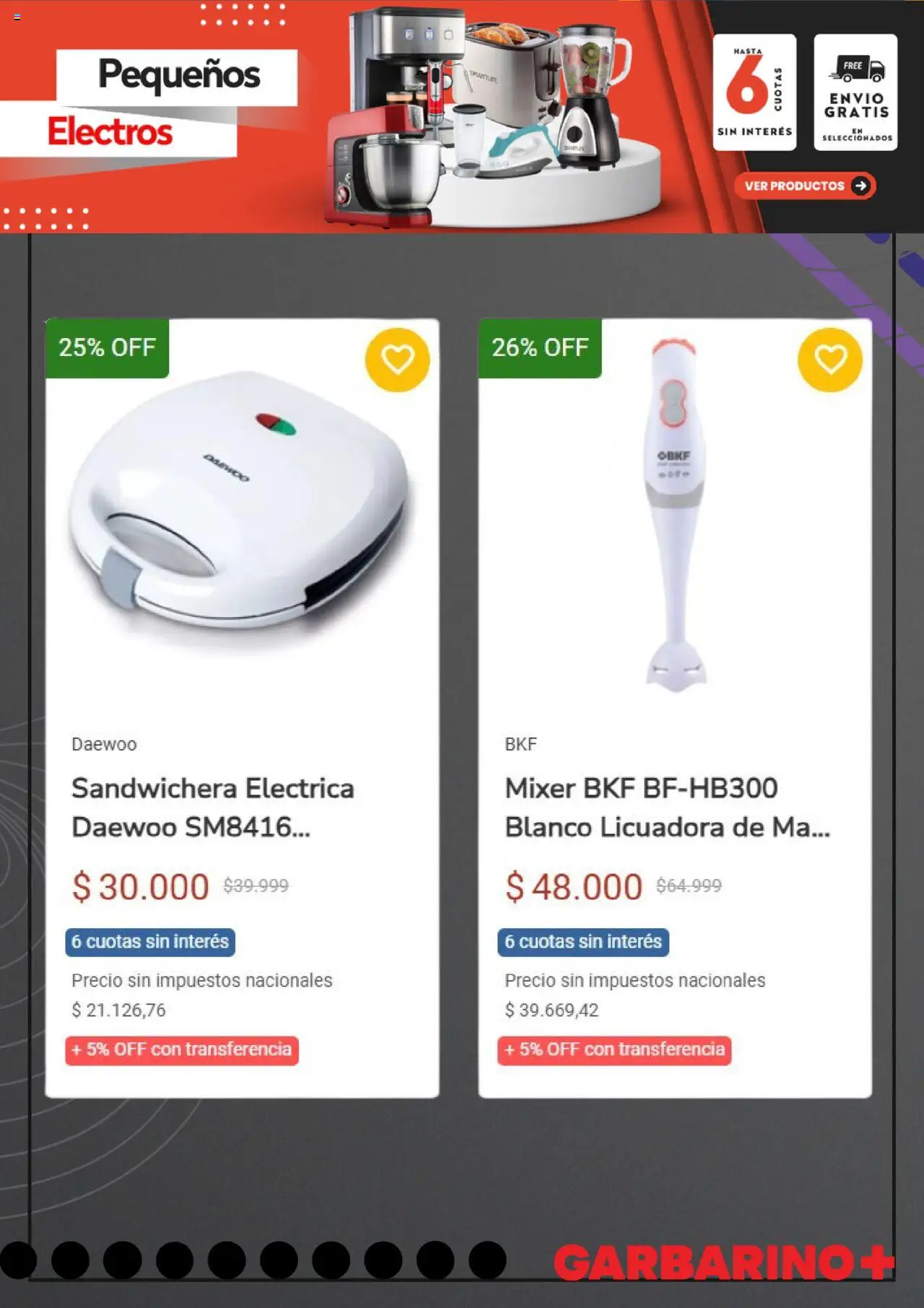This screenshot has width=924, height=1308.
Task: Click the 26% OFF discount badge
Action: (x=540, y=347)
